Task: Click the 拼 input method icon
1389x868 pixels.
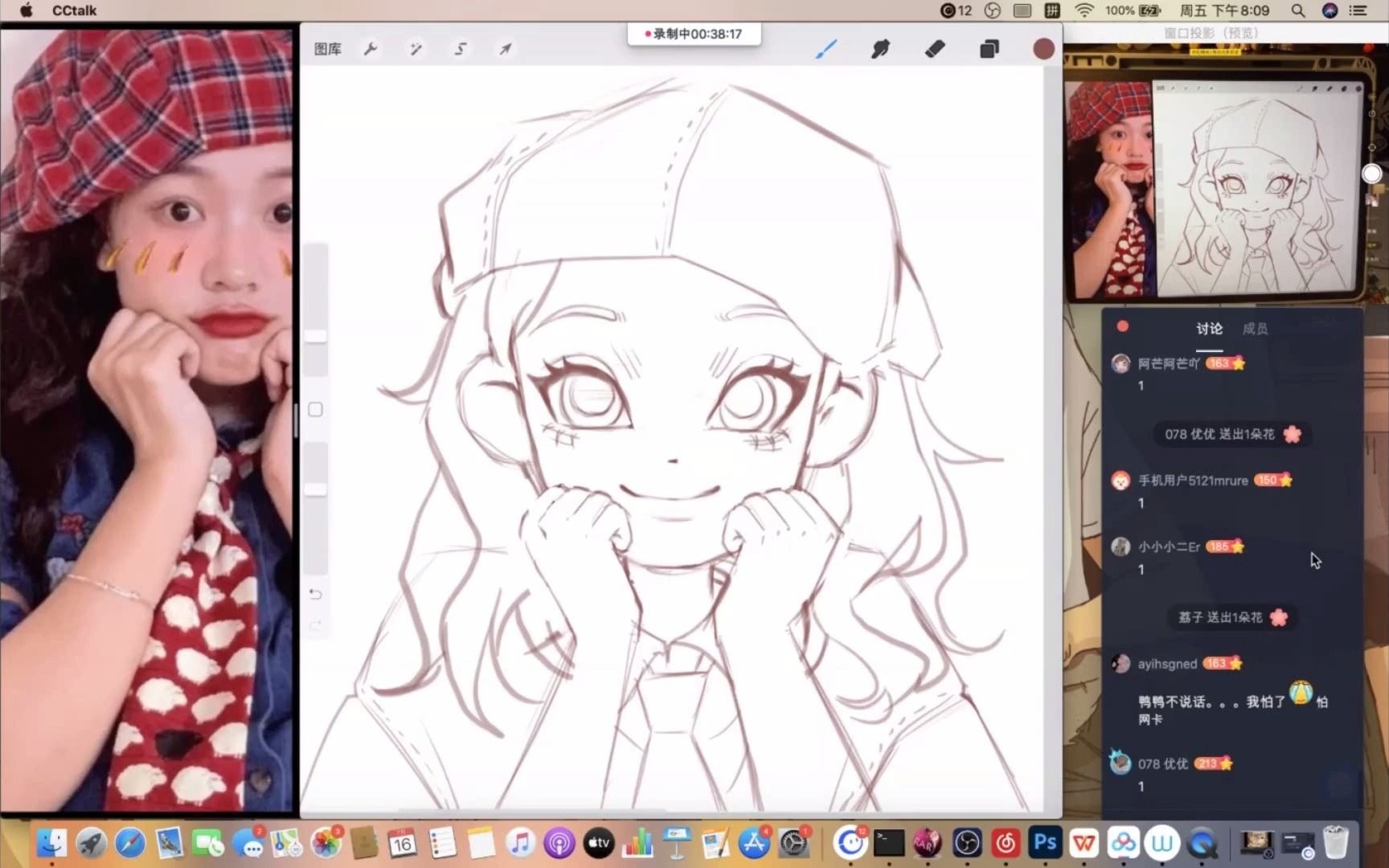Action: [1052, 10]
